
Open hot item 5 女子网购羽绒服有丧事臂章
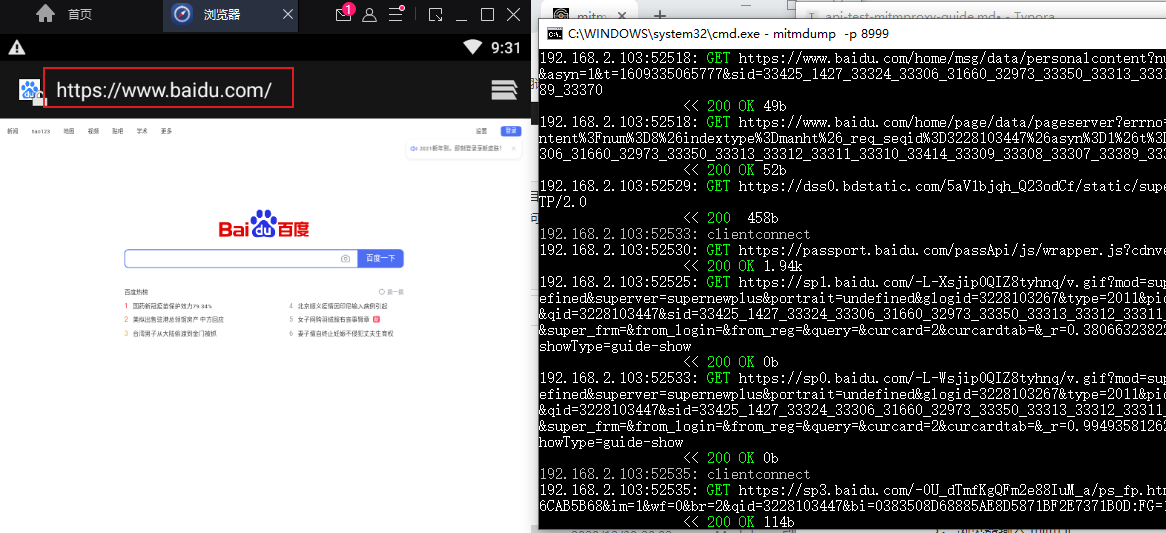pos(335,320)
